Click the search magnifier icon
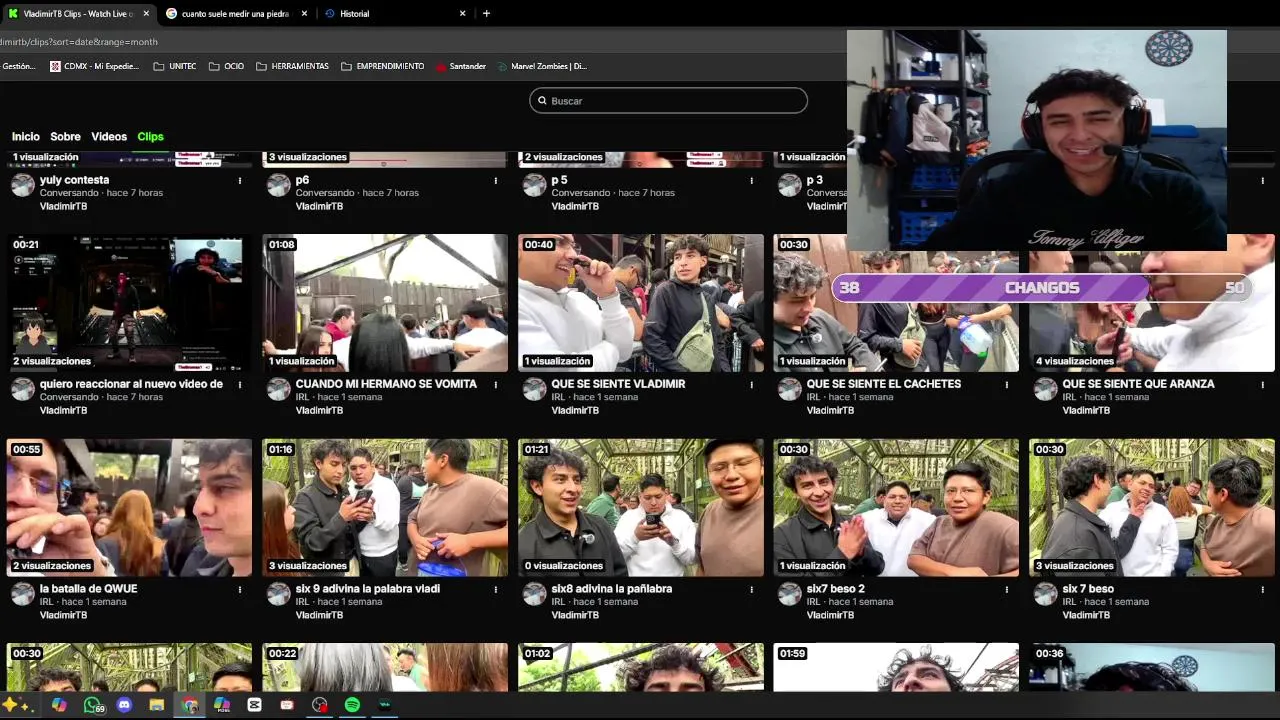 [x=543, y=101]
